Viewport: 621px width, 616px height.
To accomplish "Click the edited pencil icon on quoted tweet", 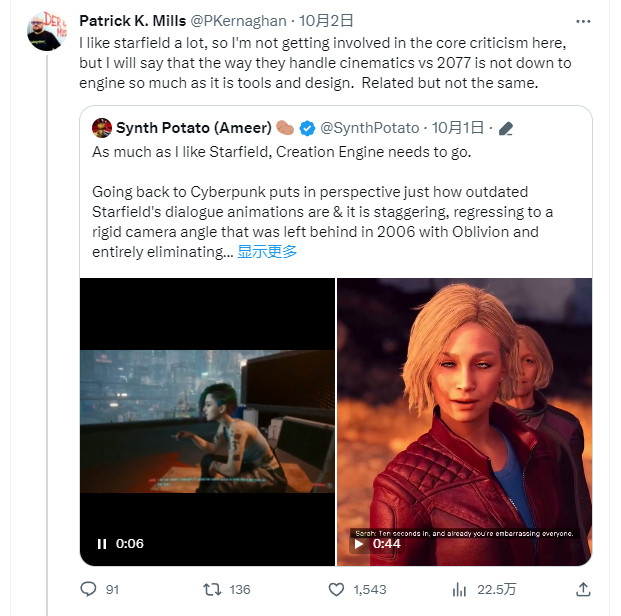I will point(506,128).
